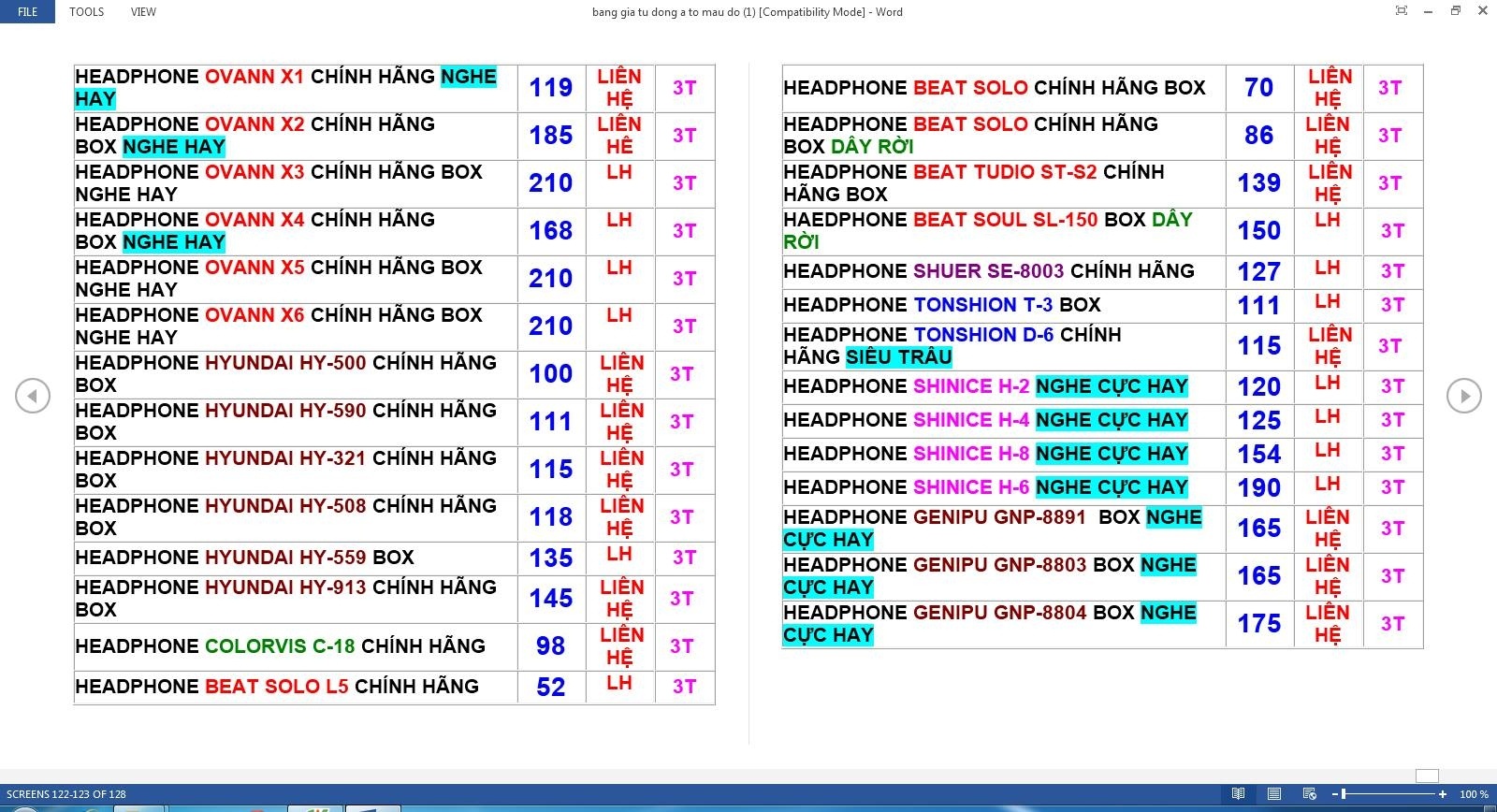Click LIÊN HỆ in the OVANN X1 row

[x=619, y=88]
